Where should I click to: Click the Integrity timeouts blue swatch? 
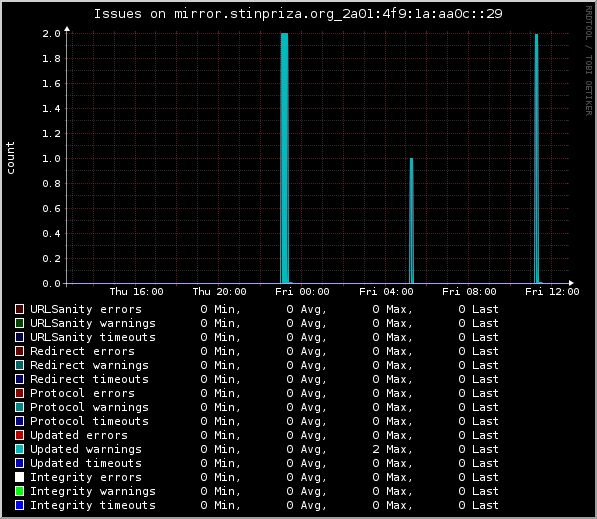pos(19,505)
